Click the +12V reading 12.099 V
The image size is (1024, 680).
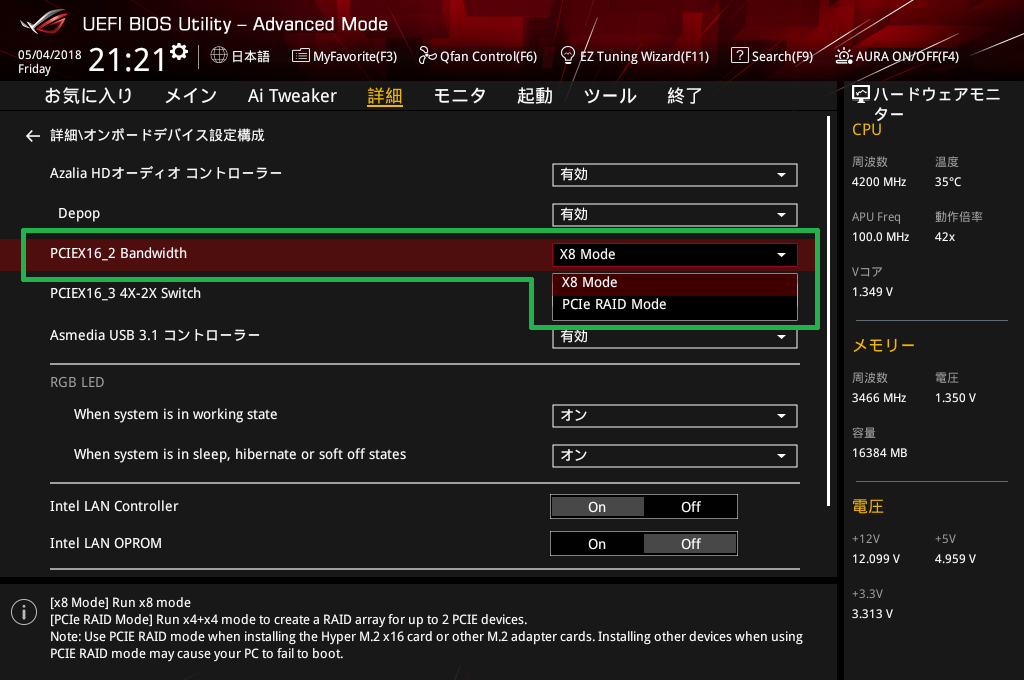coord(876,559)
